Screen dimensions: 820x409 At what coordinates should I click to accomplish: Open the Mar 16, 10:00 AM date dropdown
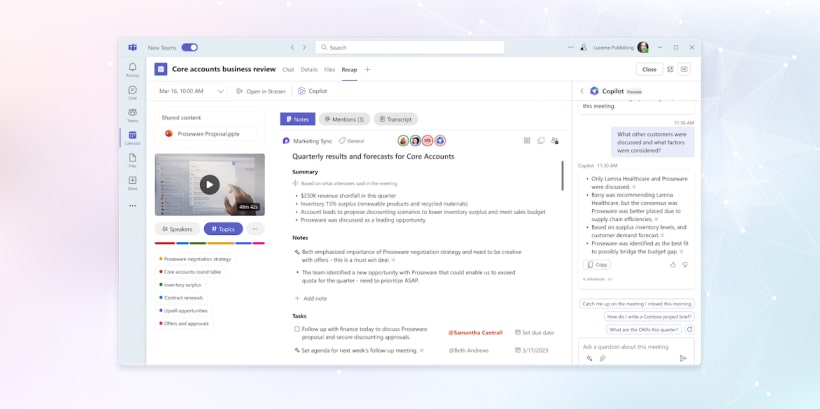191,91
